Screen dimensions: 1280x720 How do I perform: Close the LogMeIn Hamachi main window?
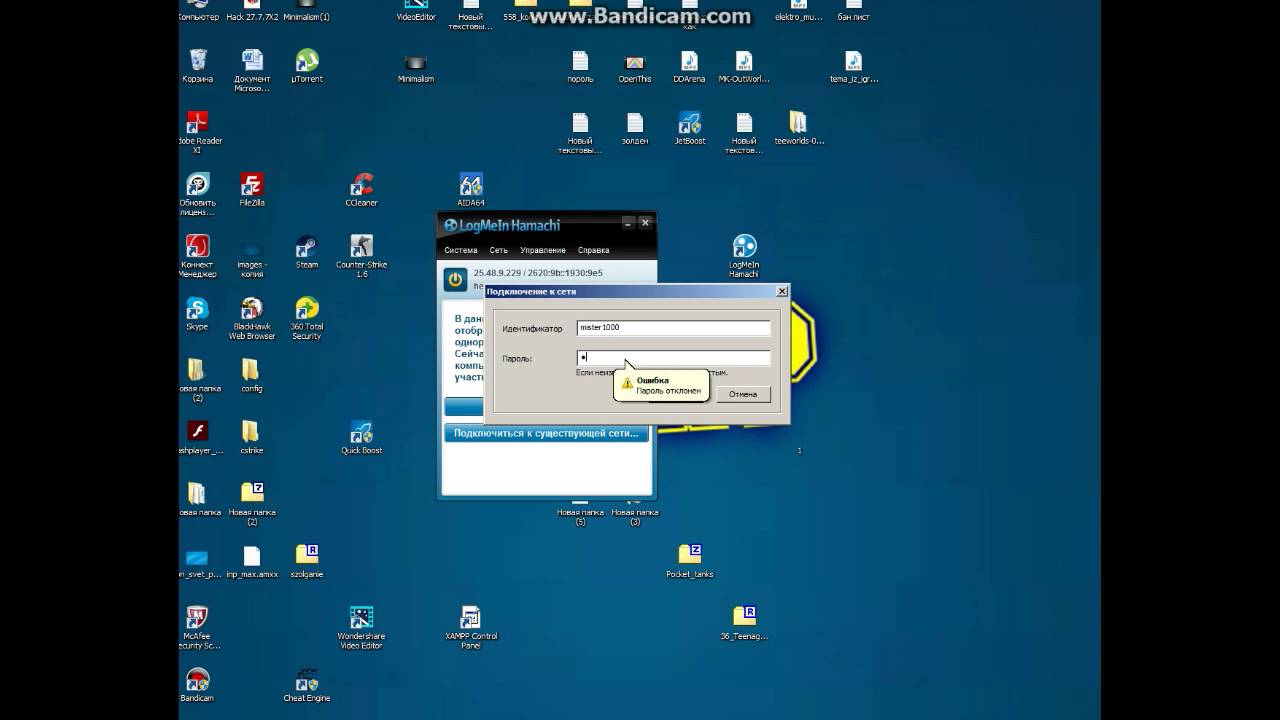click(x=645, y=223)
